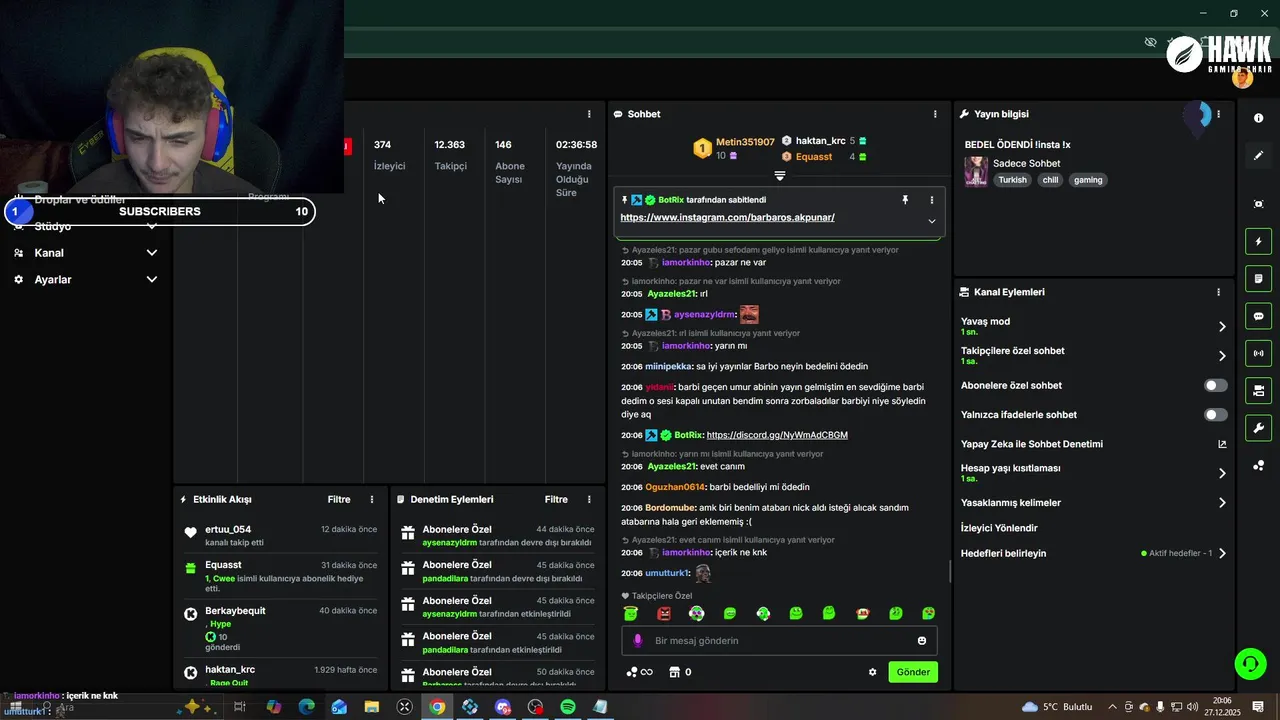Image resolution: width=1280 pixels, height=720 pixels.
Task: Open Sohbet panel three-dot menu
Action: pyautogui.click(x=935, y=114)
